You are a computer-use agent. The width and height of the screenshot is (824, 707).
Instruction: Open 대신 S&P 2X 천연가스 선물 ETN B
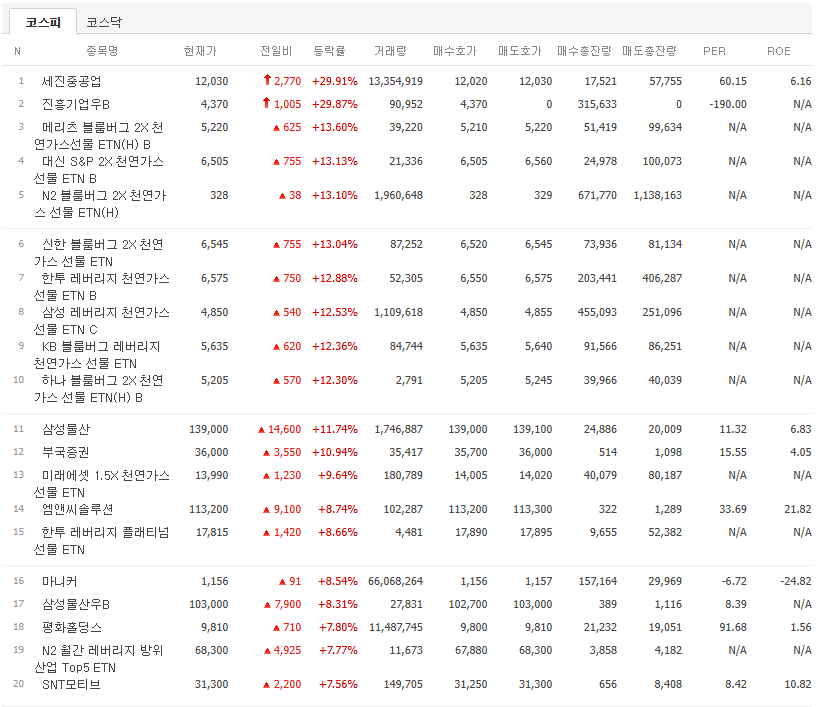(98, 170)
